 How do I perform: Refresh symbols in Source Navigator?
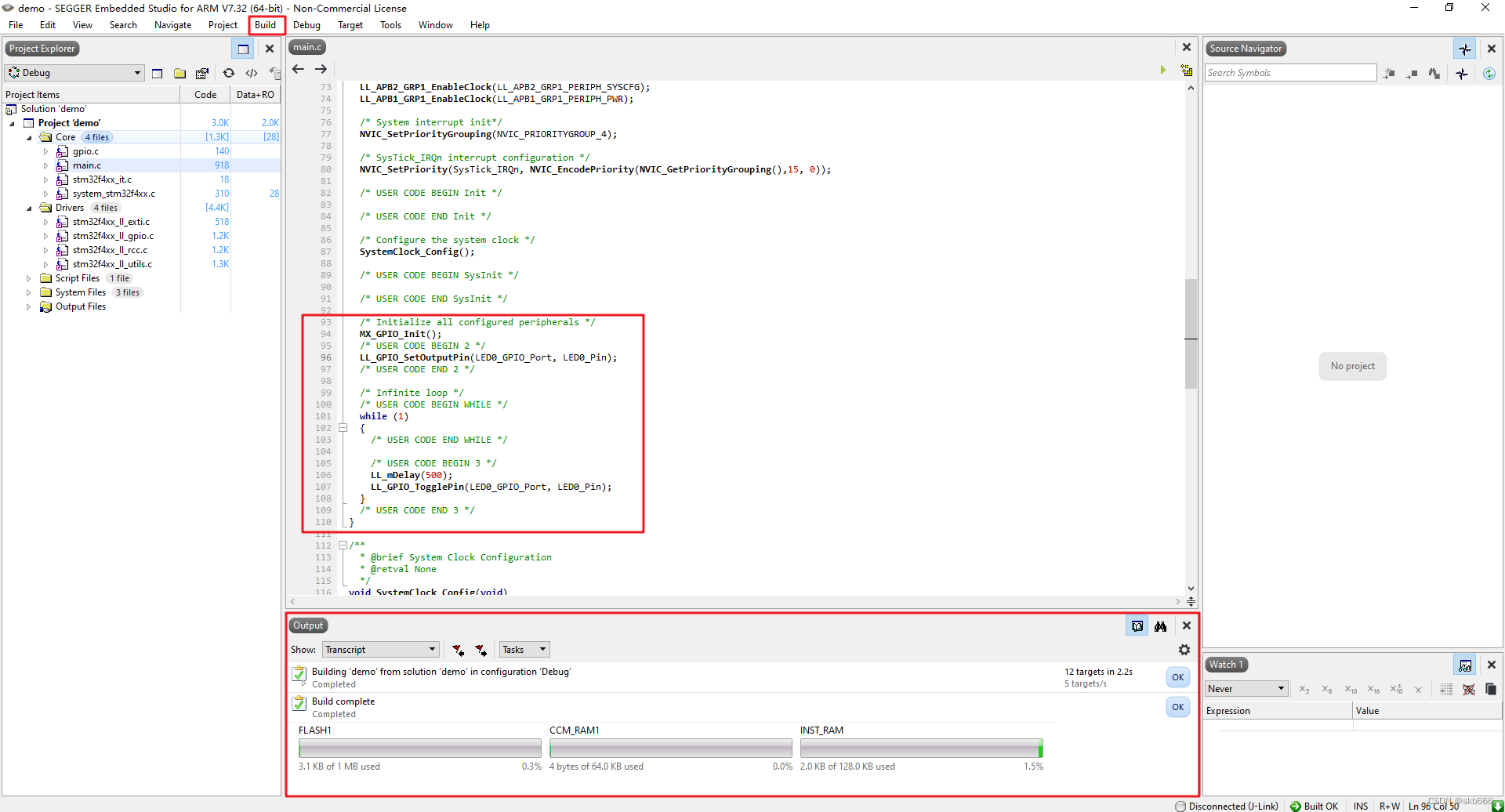point(1490,73)
